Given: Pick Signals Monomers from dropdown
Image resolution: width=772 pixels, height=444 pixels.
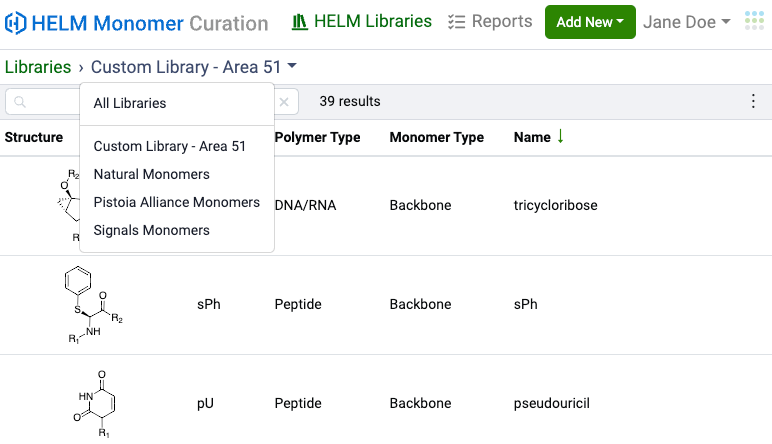Looking at the screenshot, I should (x=152, y=230).
